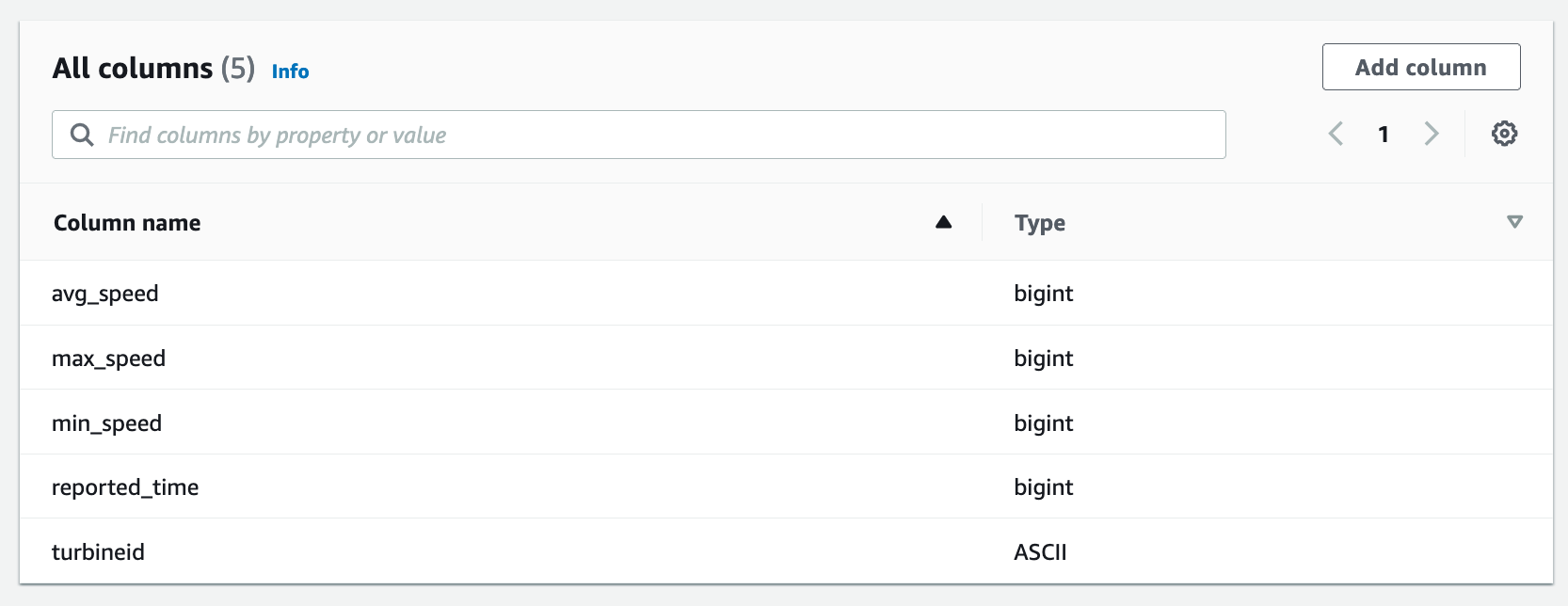Click the Column name header
This screenshot has height=606, width=1568.
[127, 223]
